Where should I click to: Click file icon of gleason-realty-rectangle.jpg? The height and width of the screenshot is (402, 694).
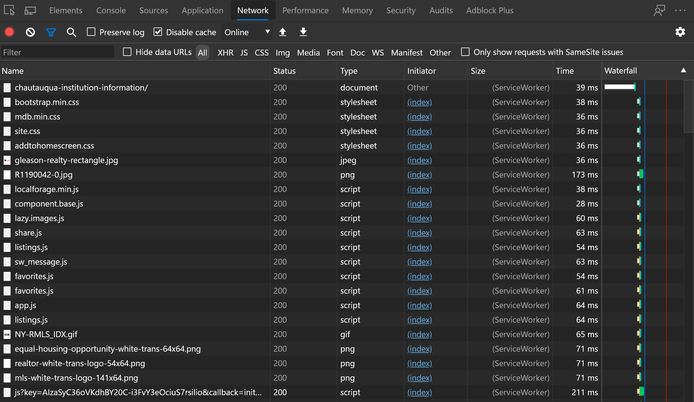(x=7, y=160)
